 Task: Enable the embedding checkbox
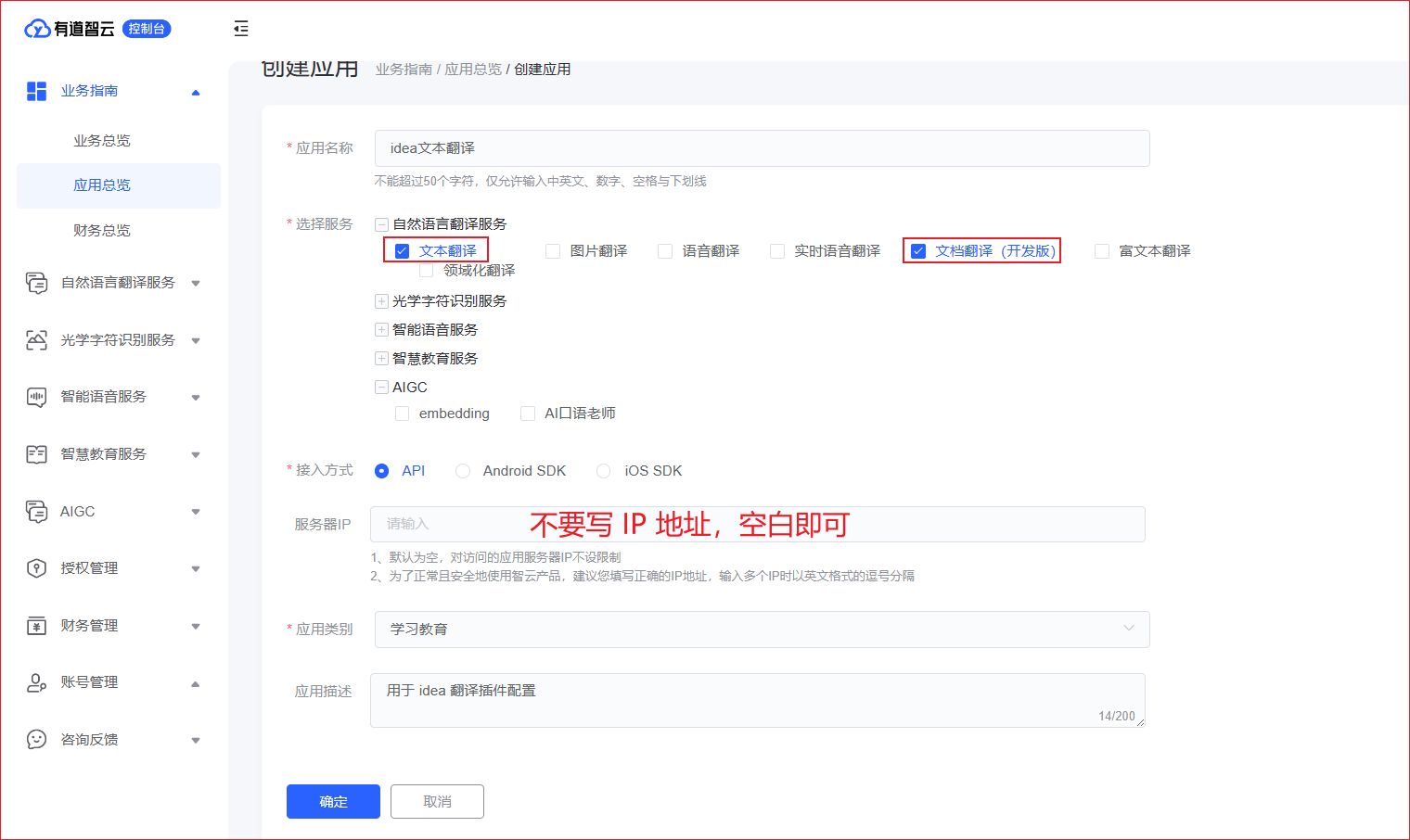(402, 414)
